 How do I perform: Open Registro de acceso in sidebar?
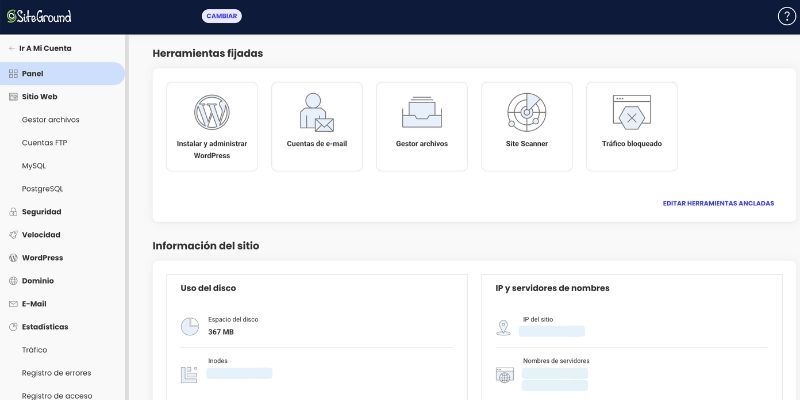coord(57,396)
